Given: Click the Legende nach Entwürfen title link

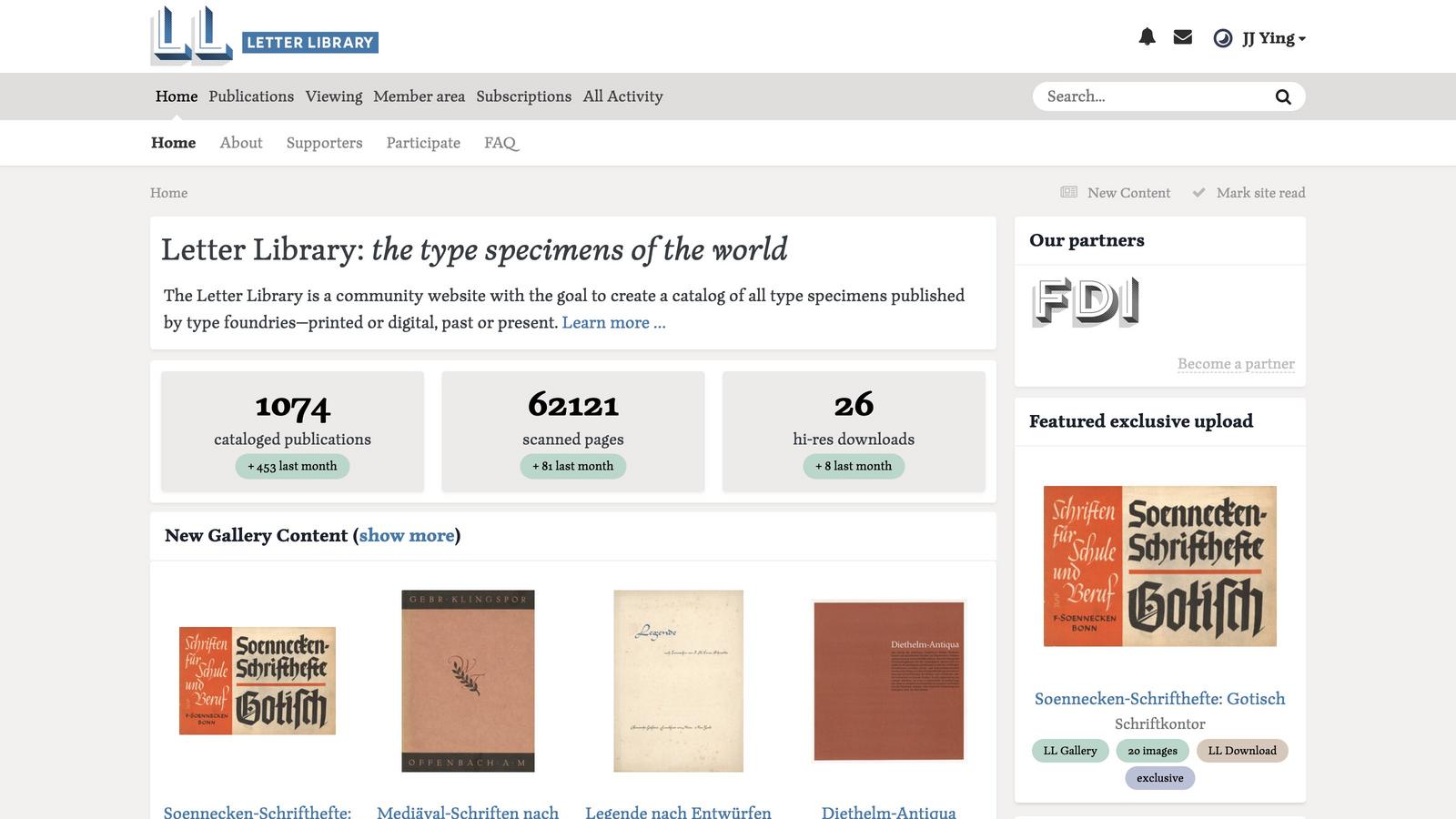Looking at the screenshot, I should [x=678, y=812].
